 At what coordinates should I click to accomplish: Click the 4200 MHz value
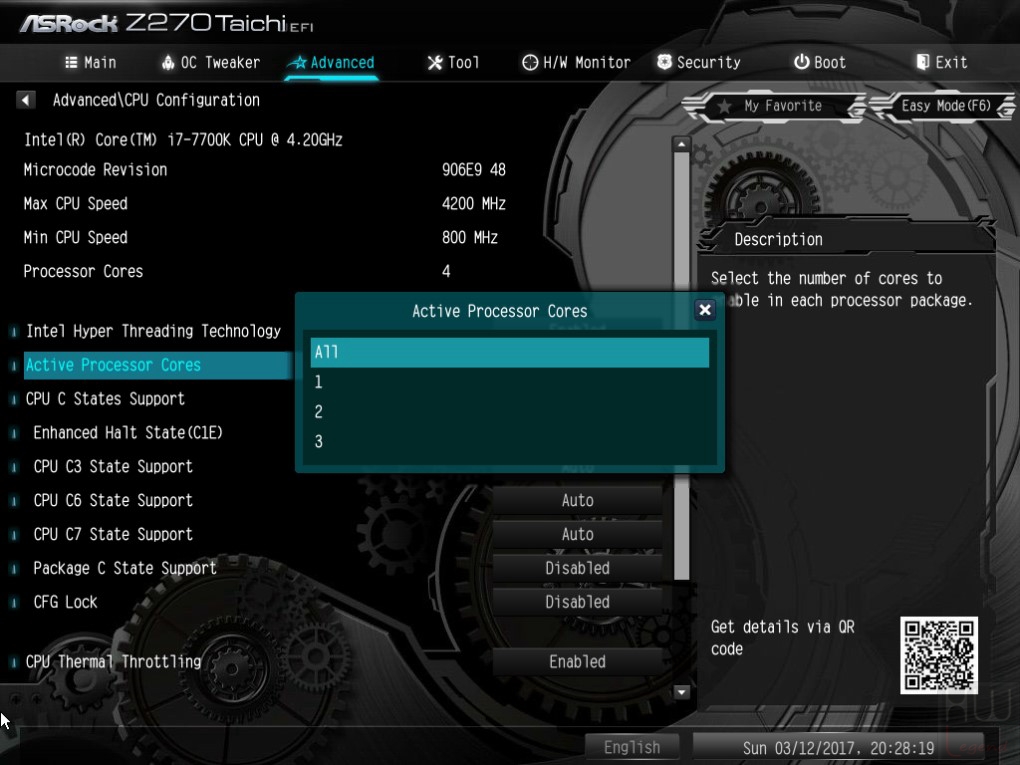(474, 204)
